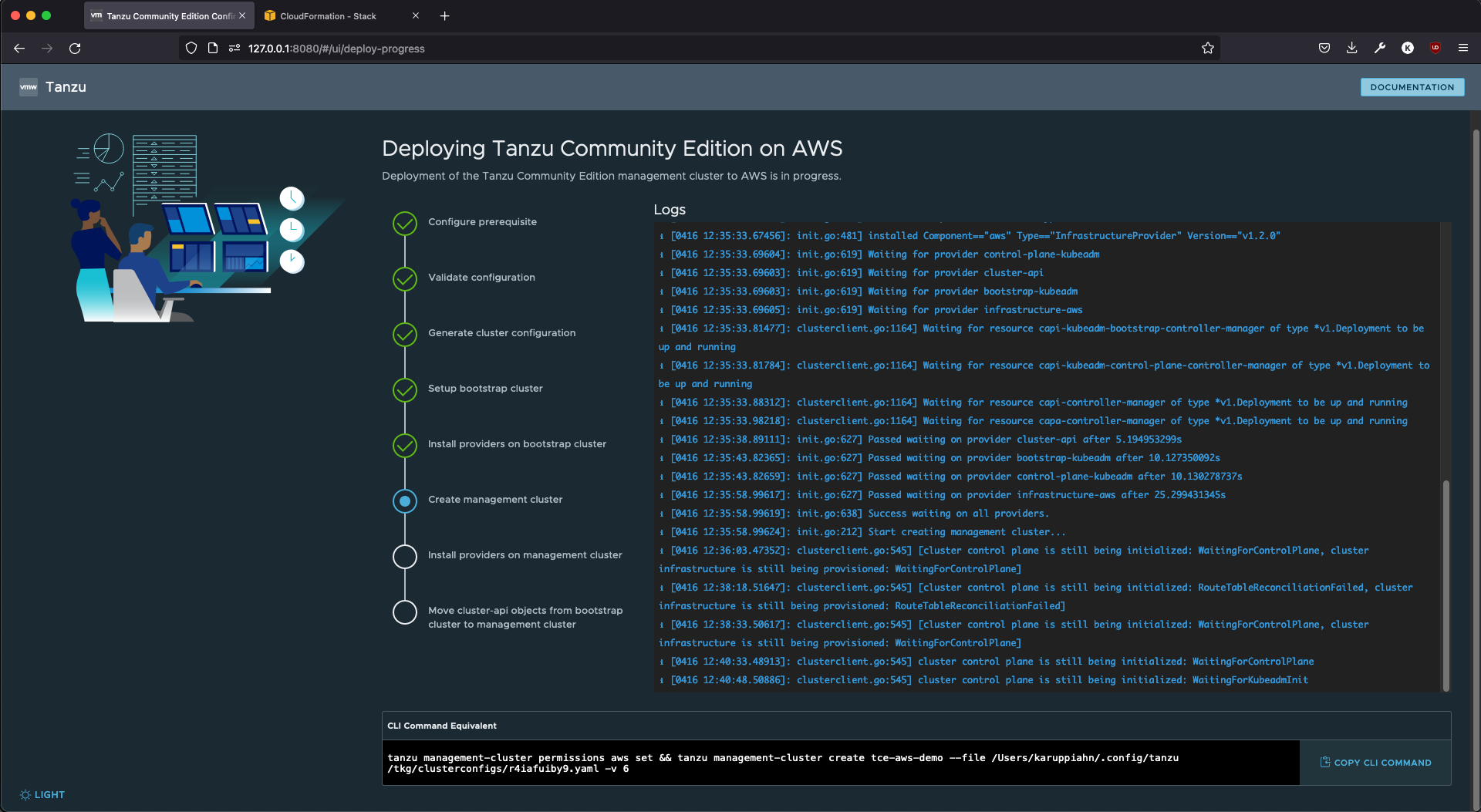The width and height of the screenshot is (1481, 812).
Task: Click the Create management cluster progress indicator
Action: pos(405,501)
